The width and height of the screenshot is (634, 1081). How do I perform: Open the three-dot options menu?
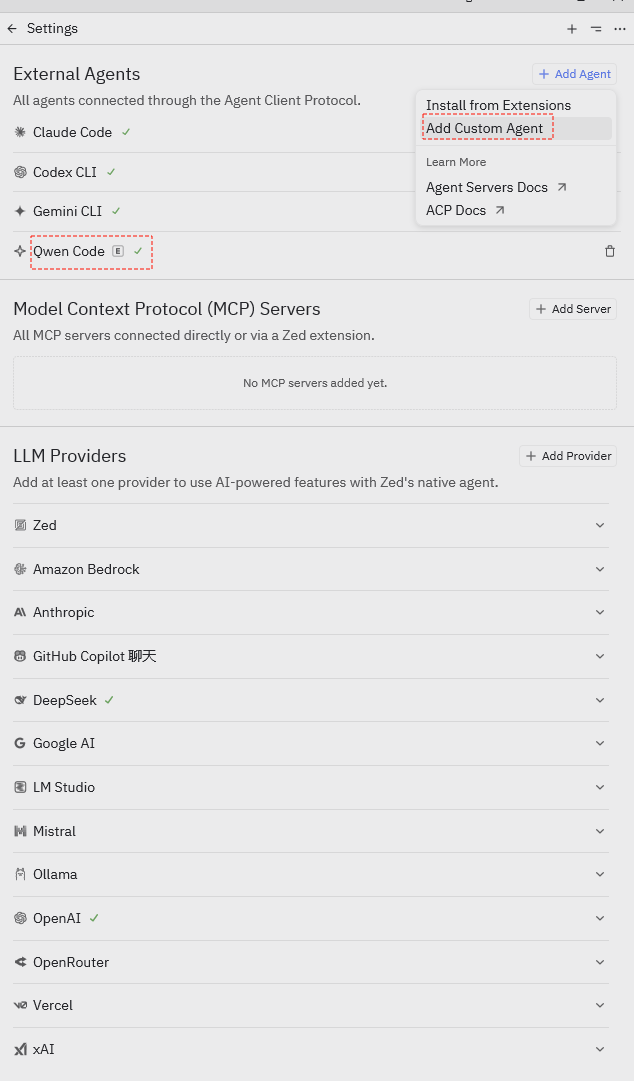point(620,29)
